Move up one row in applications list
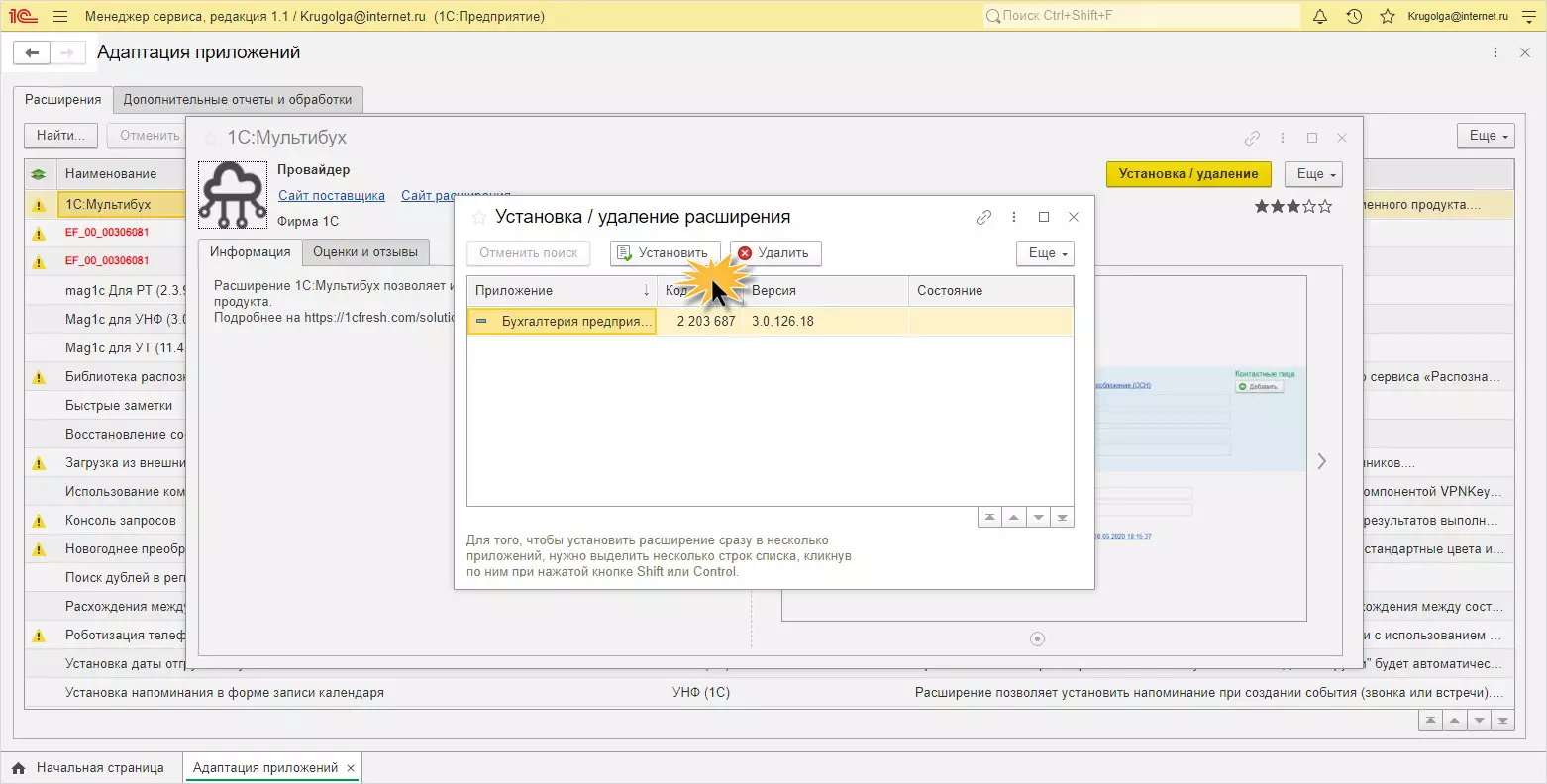 (1013, 518)
